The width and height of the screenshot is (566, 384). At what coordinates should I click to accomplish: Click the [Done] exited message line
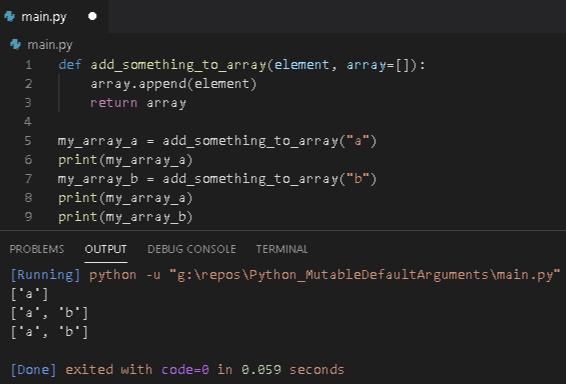pos(177,370)
